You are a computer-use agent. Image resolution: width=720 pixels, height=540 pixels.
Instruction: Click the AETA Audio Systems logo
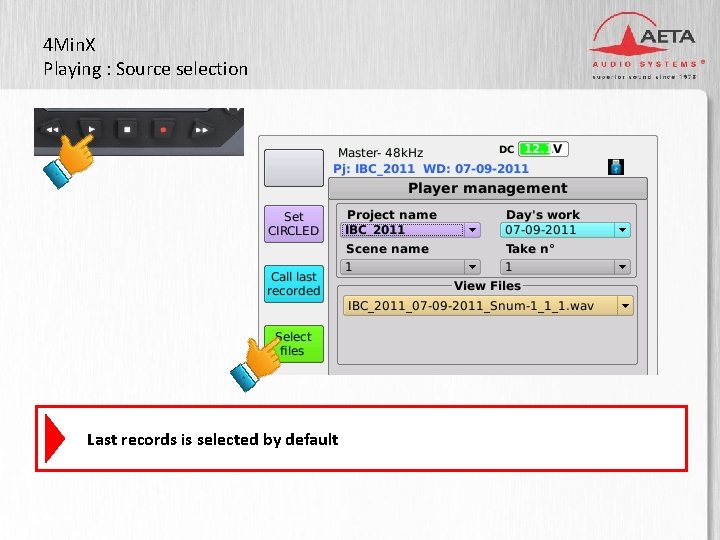coord(645,46)
